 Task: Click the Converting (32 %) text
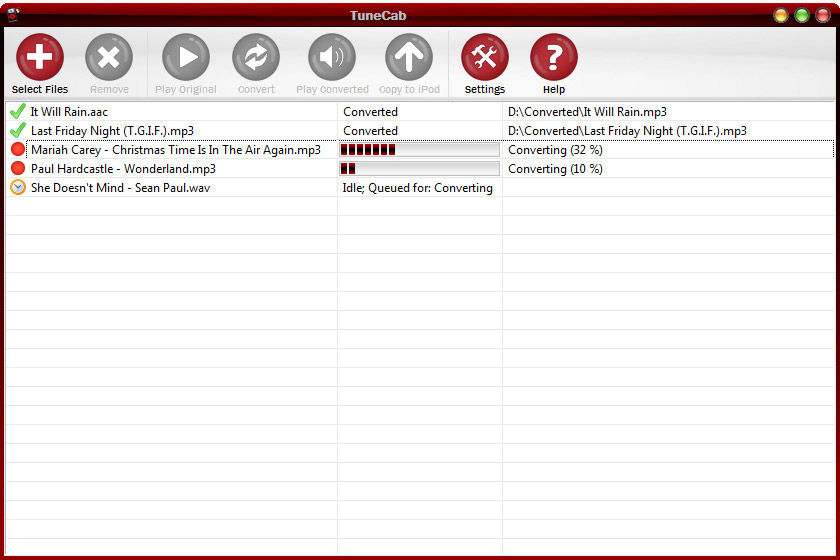(x=555, y=150)
